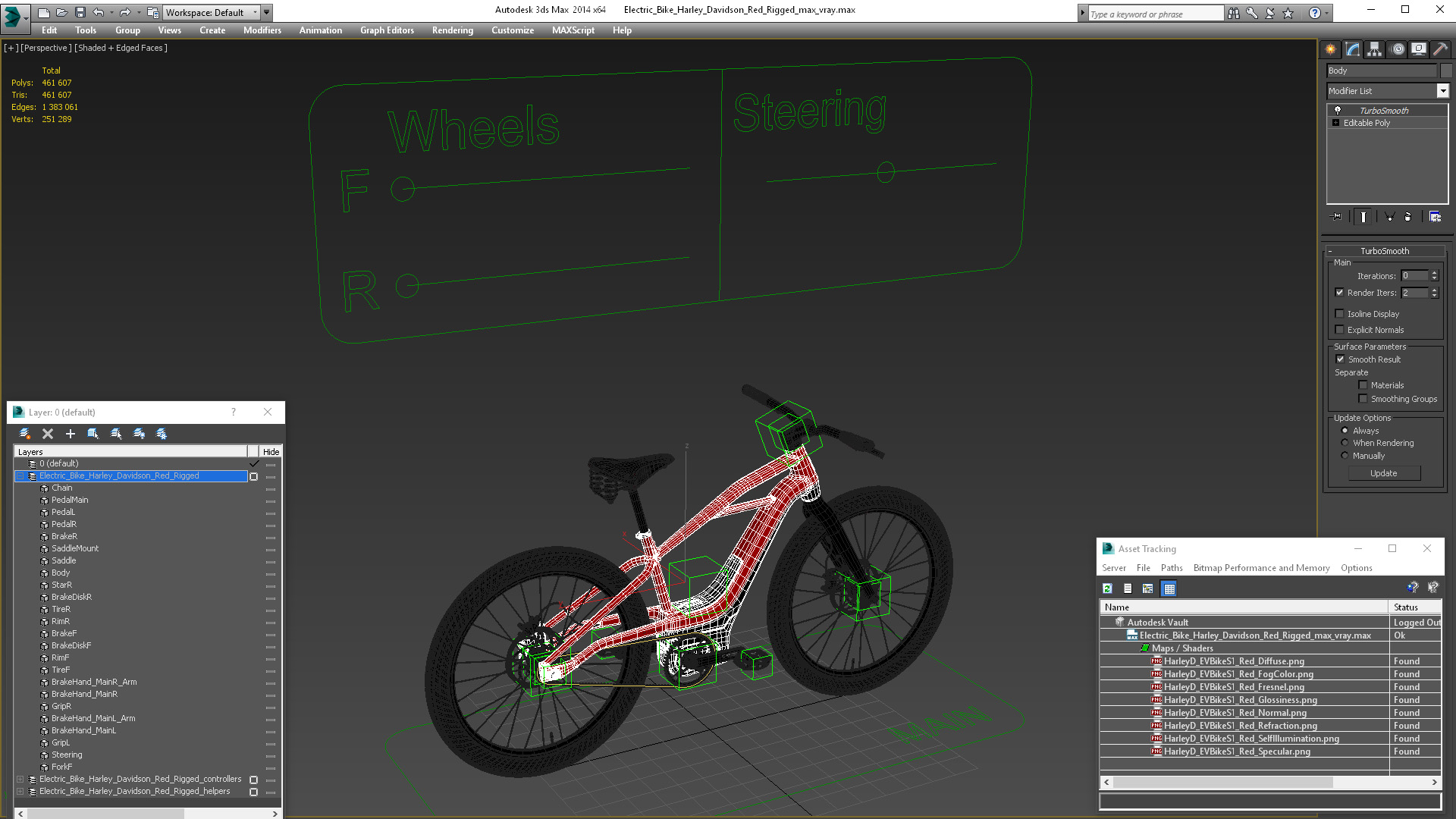Click Table View icon in Asset Tracking
This screenshot has width=1456, height=819.
(x=1169, y=588)
